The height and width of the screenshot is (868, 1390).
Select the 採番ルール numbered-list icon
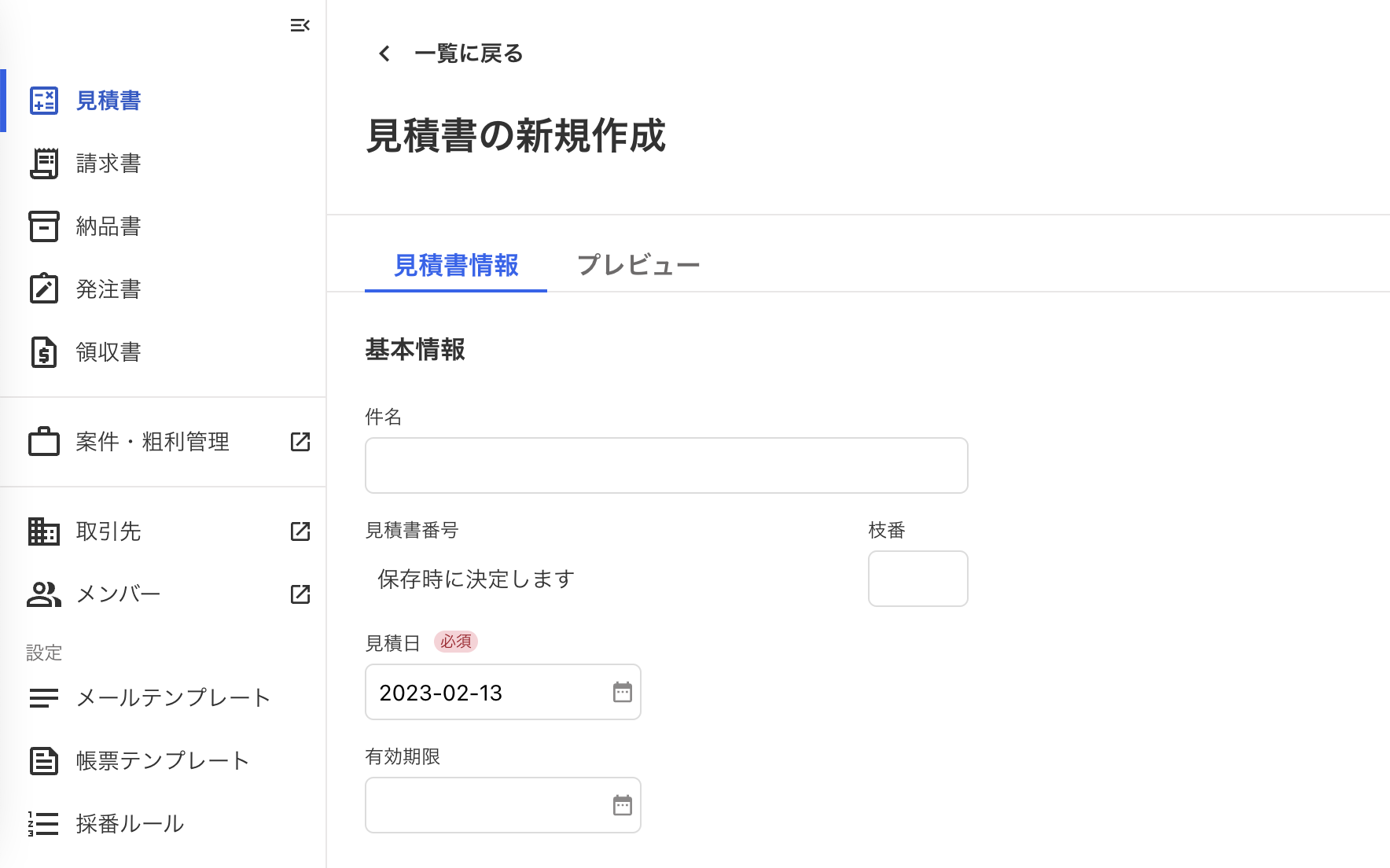(44, 824)
